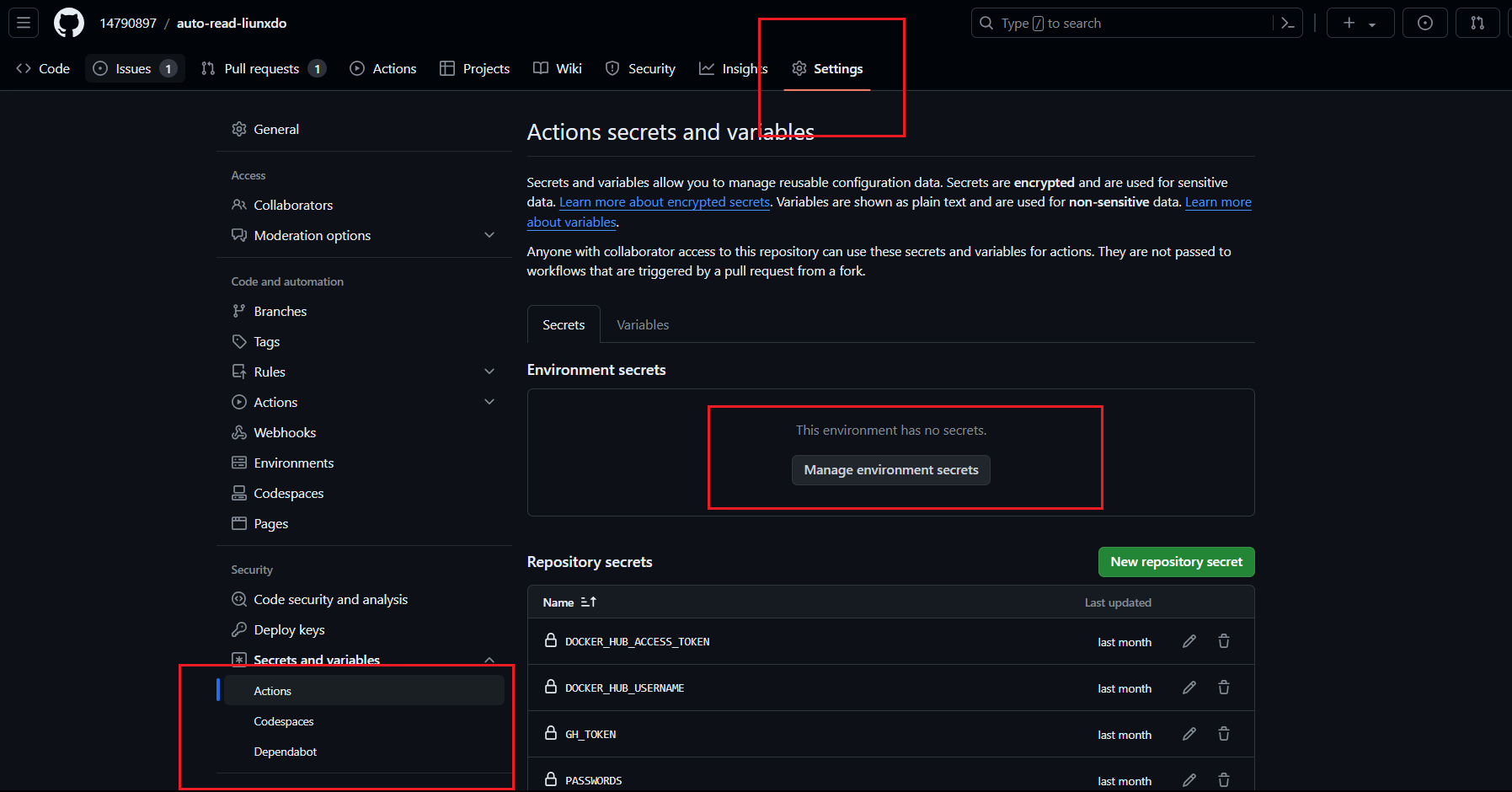Open the pull requests icon in header
This screenshot has width=1512, height=792.
[x=1477, y=23]
